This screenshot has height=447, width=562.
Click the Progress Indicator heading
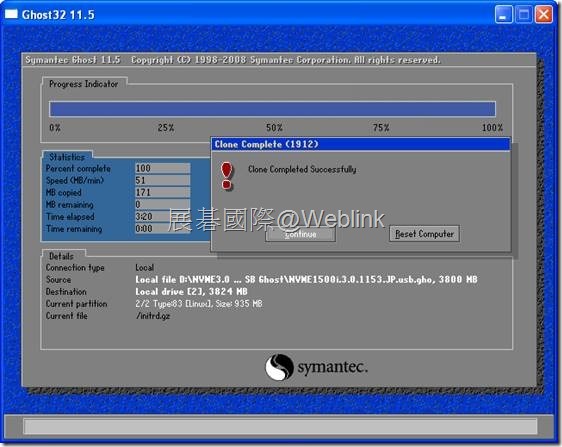[84, 84]
